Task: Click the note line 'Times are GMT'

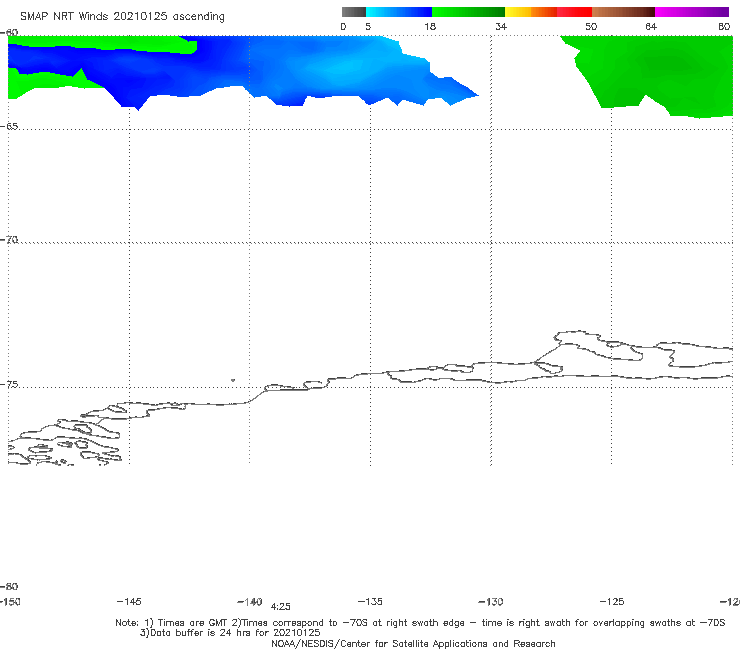Action: [191, 623]
